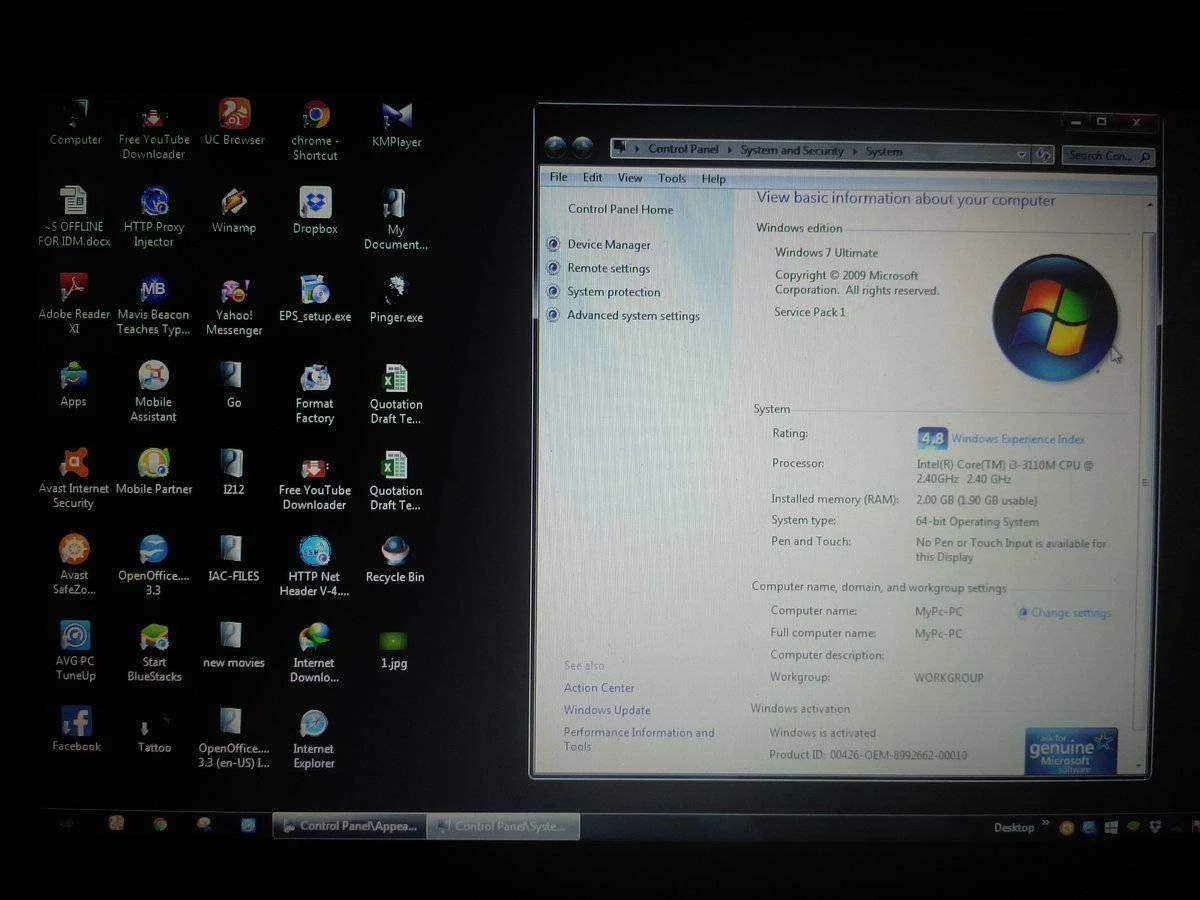This screenshot has height=900, width=1200.
Task: Open Performance Information and Tools
Action: 639,739
